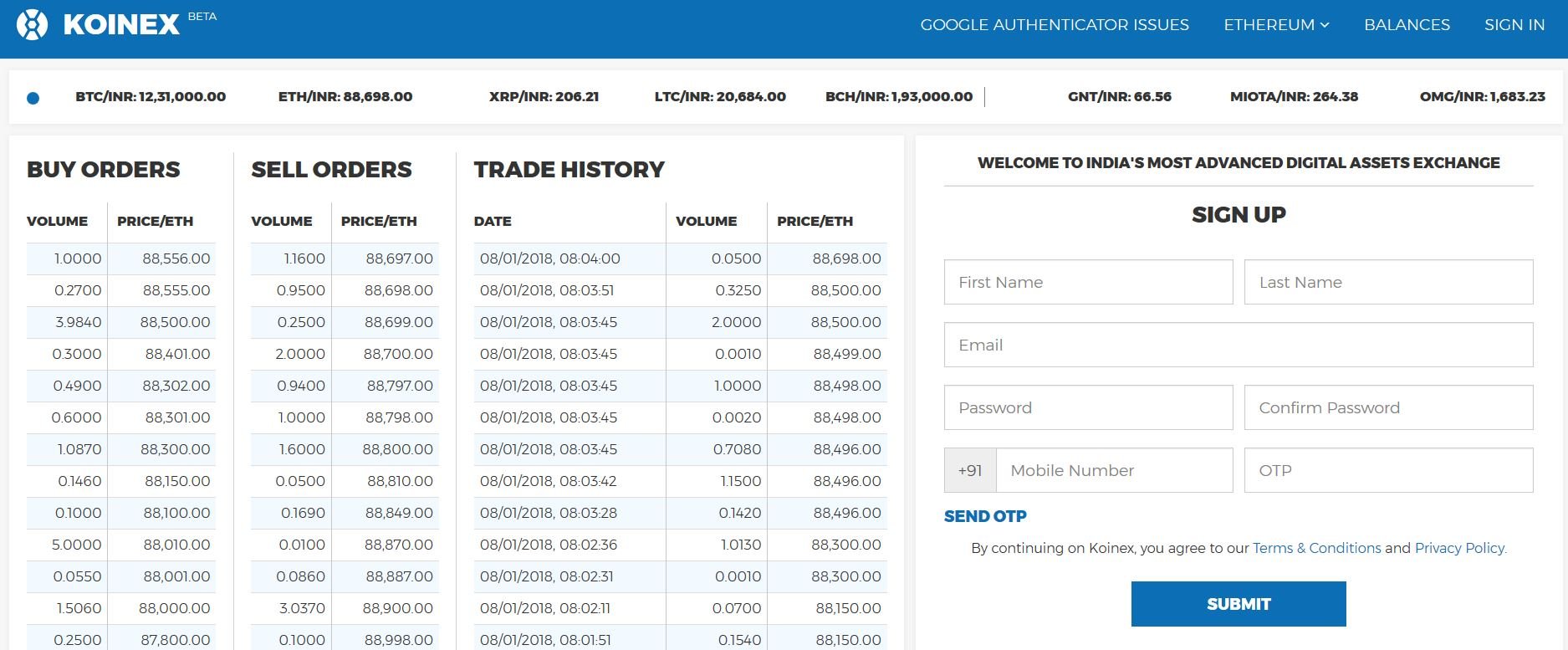The width and height of the screenshot is (1568, 650).
Task: Click buy order price 88,555.00
Action: pos(176,290)
